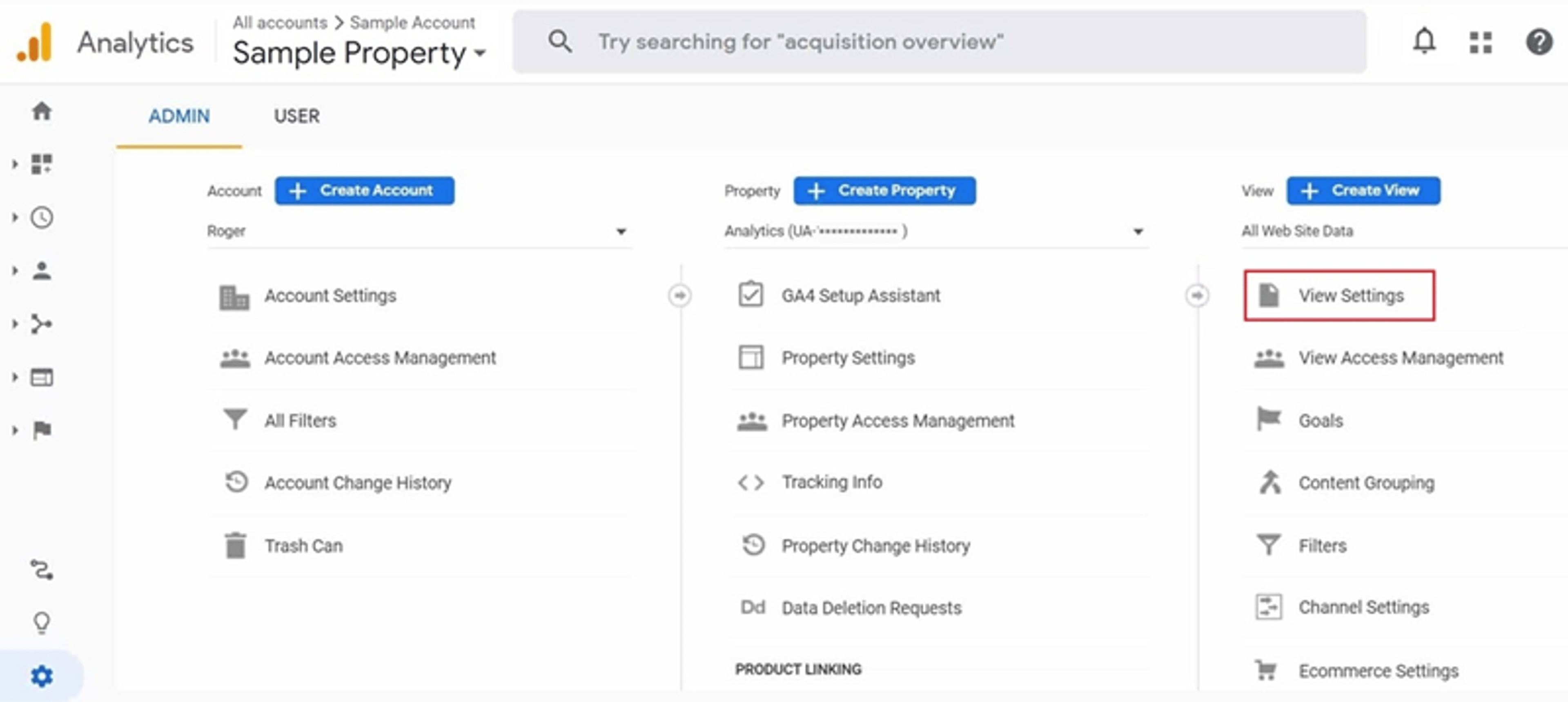Expand the Behavior sidebar section arrow
Image resolution: width=1568 pixels, height=702 pixels.
coord(15,377)
